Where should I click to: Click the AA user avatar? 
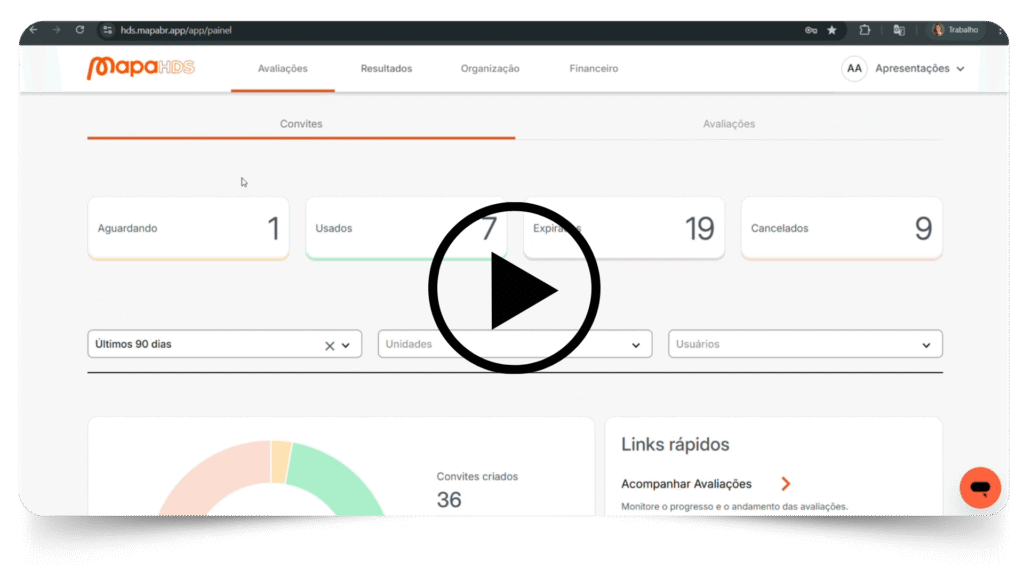click(x=854, y=69)
